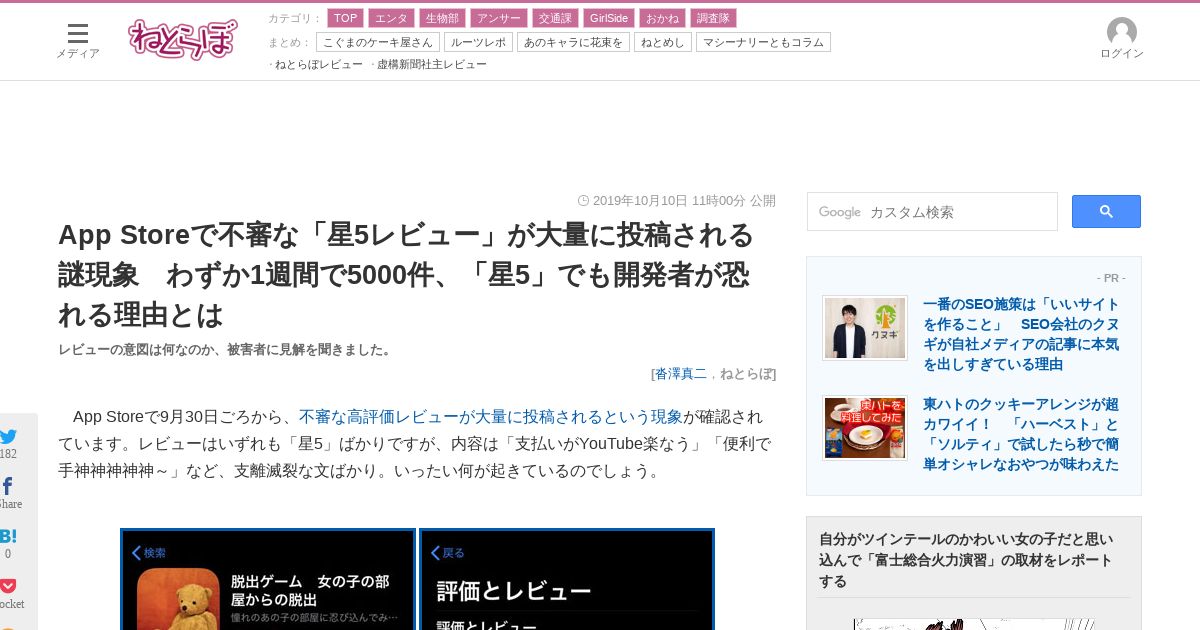Select the おかね category tab
The image size is (1200, 630).
(662, 18)
